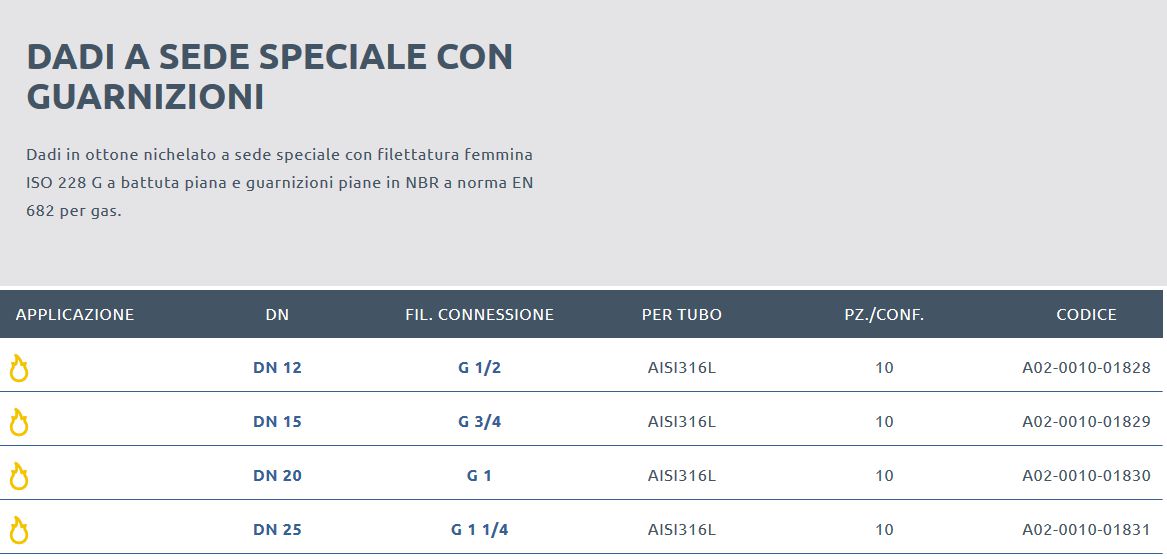
Task: Click the FIL. CONNESSIONE column header
Action: (479, 314)
